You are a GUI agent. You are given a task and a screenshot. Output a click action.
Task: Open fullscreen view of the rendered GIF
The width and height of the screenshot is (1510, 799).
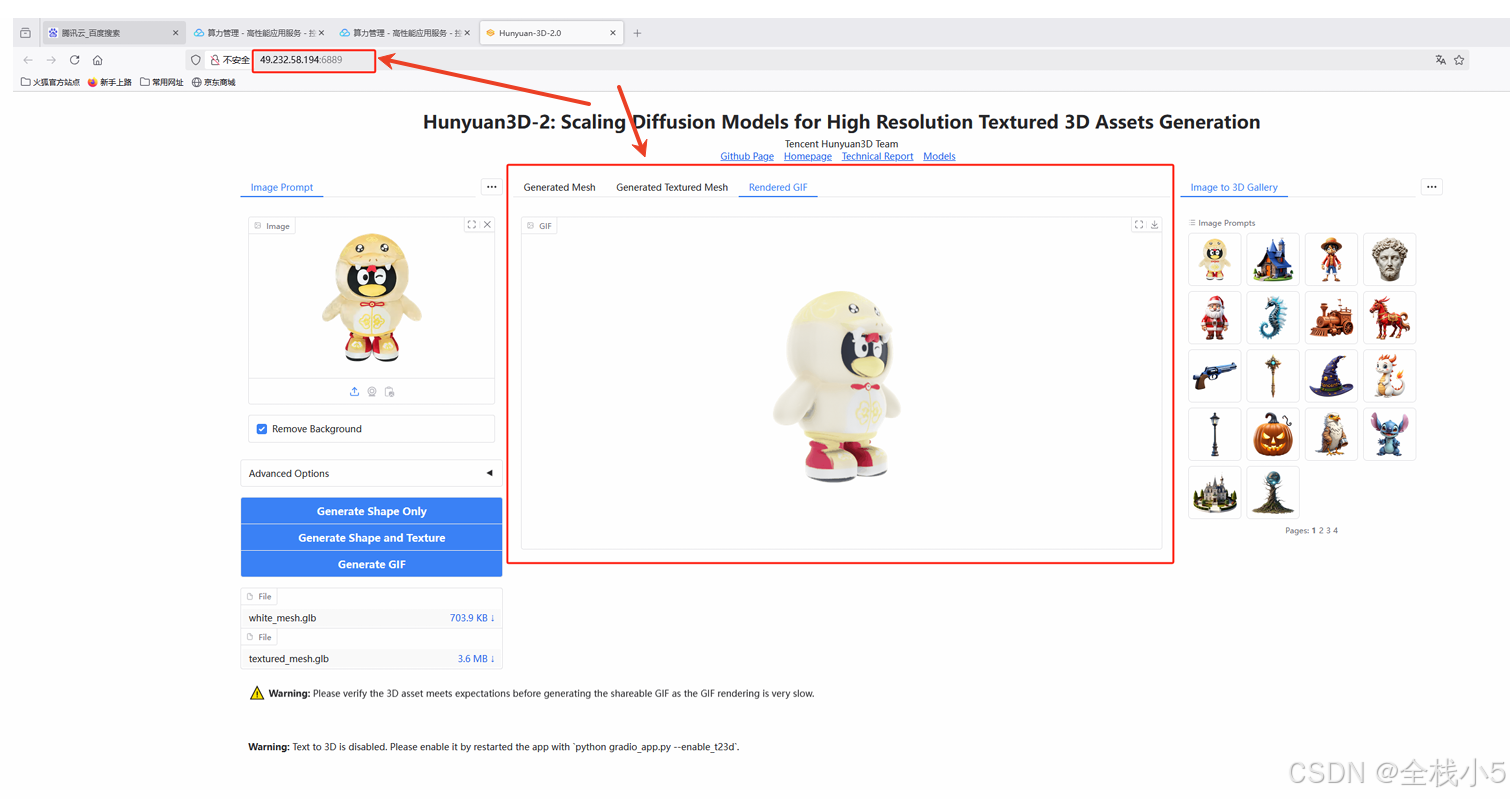[x=1139, y=225]
